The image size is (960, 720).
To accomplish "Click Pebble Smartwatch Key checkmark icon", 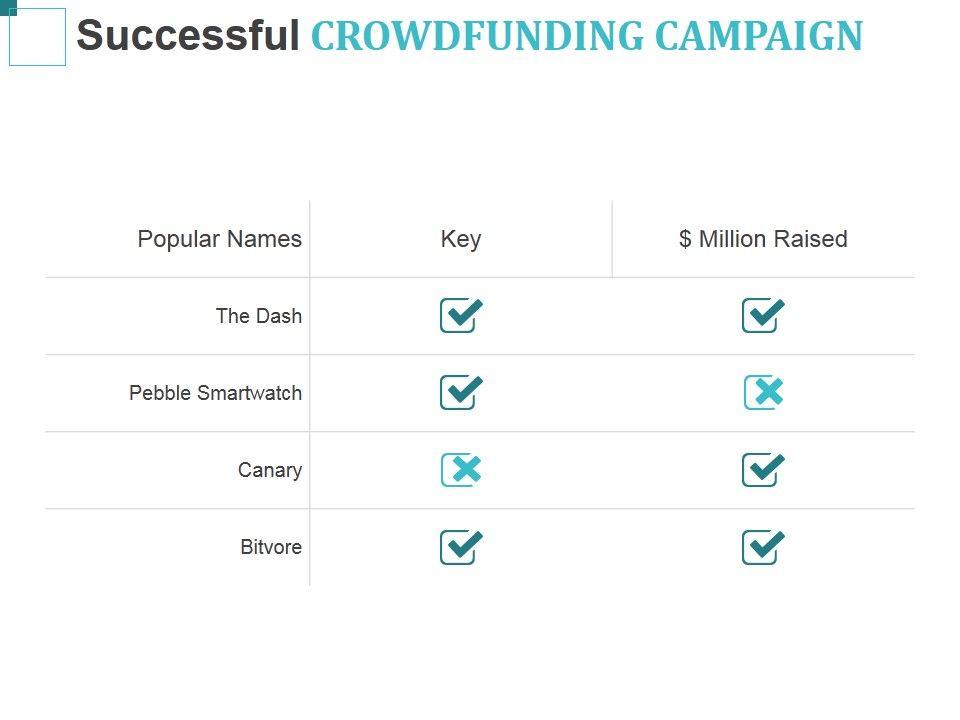I will point(461,392).
